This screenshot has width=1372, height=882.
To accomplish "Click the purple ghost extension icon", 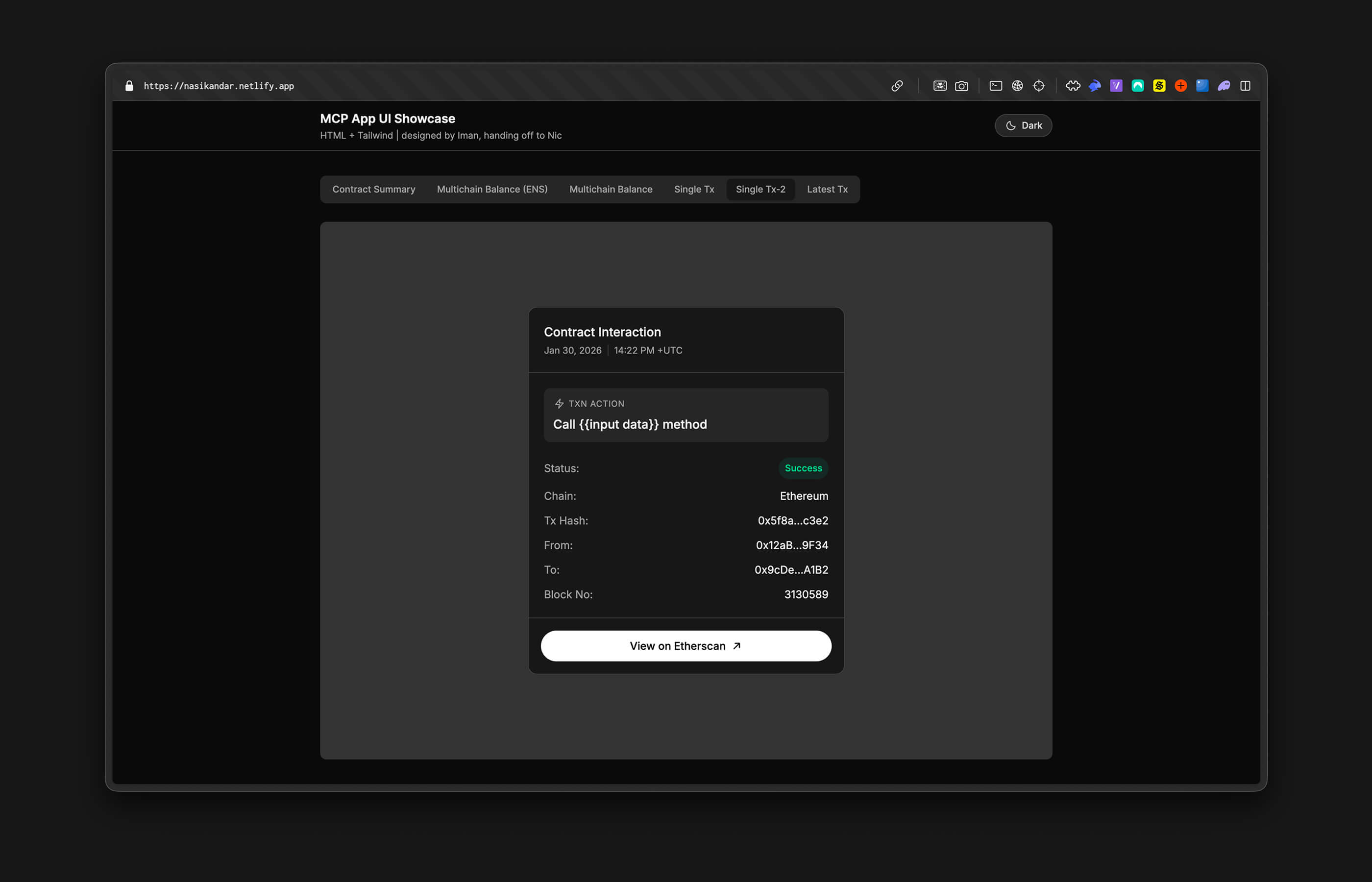I will pos(1224,86).
